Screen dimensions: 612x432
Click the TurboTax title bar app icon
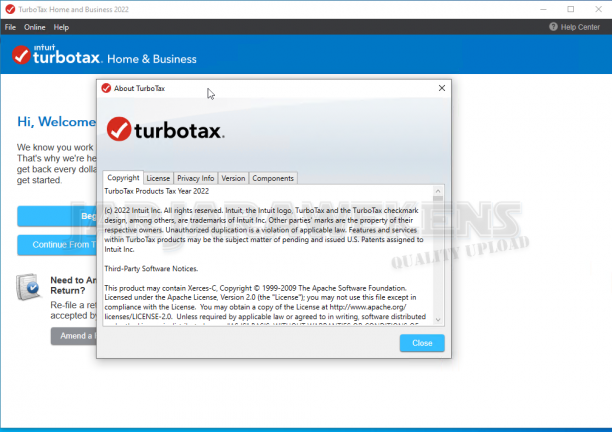click(10, 9)
